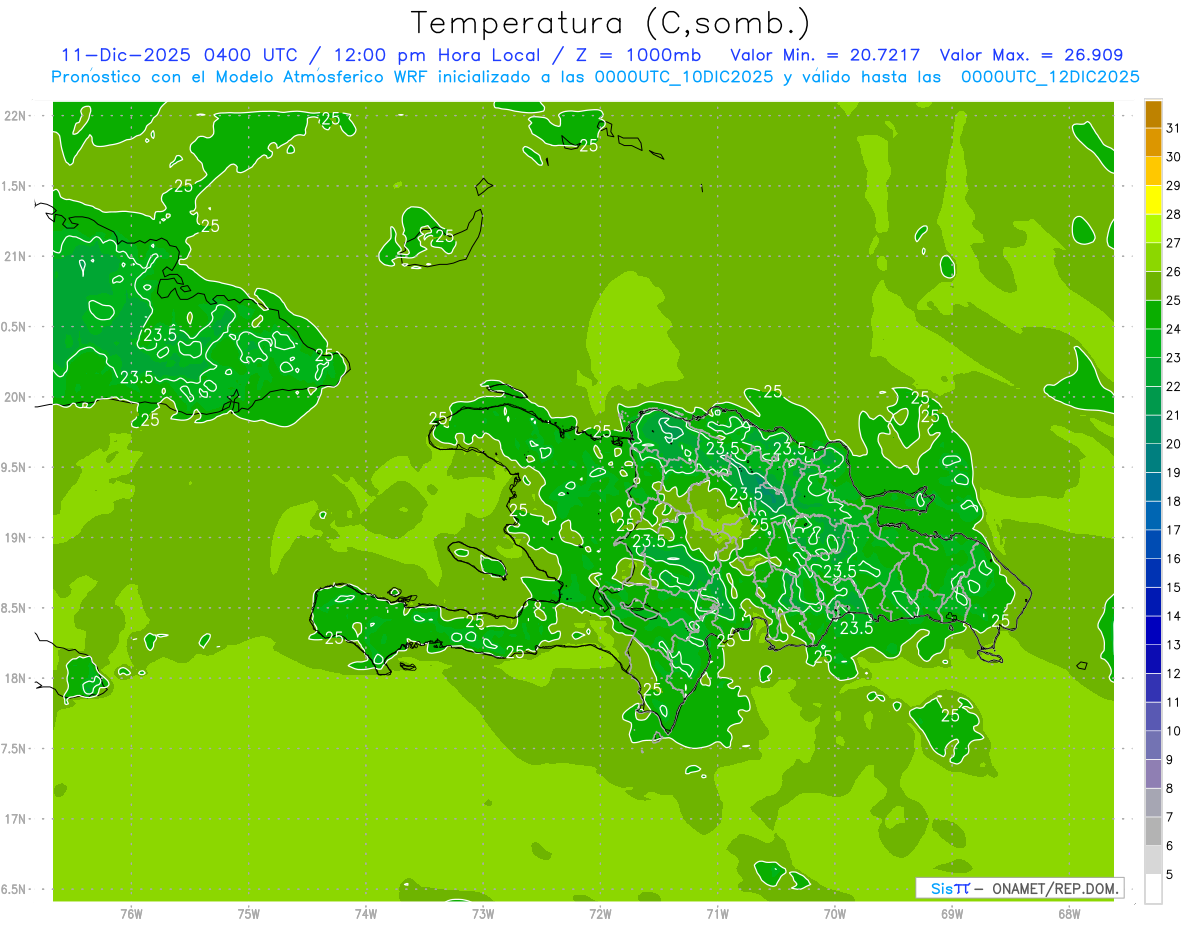This screenshot has width=1200, height=927.
Task: Click the '8.5N' latitude label
Action: tap(14, 608)
